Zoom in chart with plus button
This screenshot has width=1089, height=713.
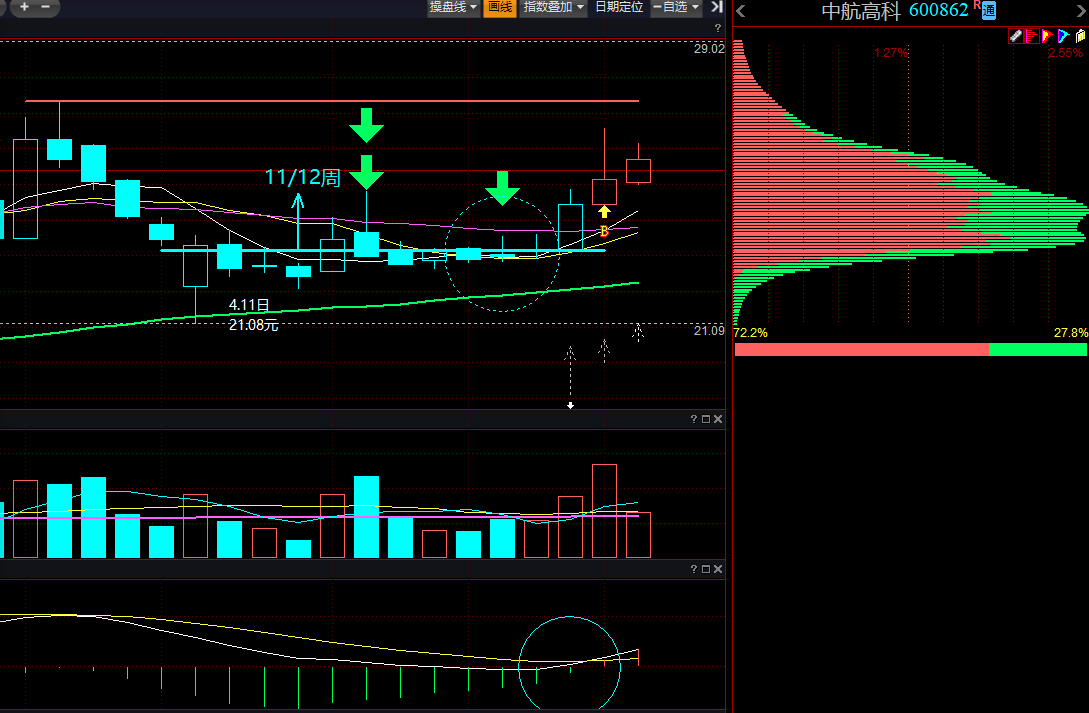tap(24, 6)
